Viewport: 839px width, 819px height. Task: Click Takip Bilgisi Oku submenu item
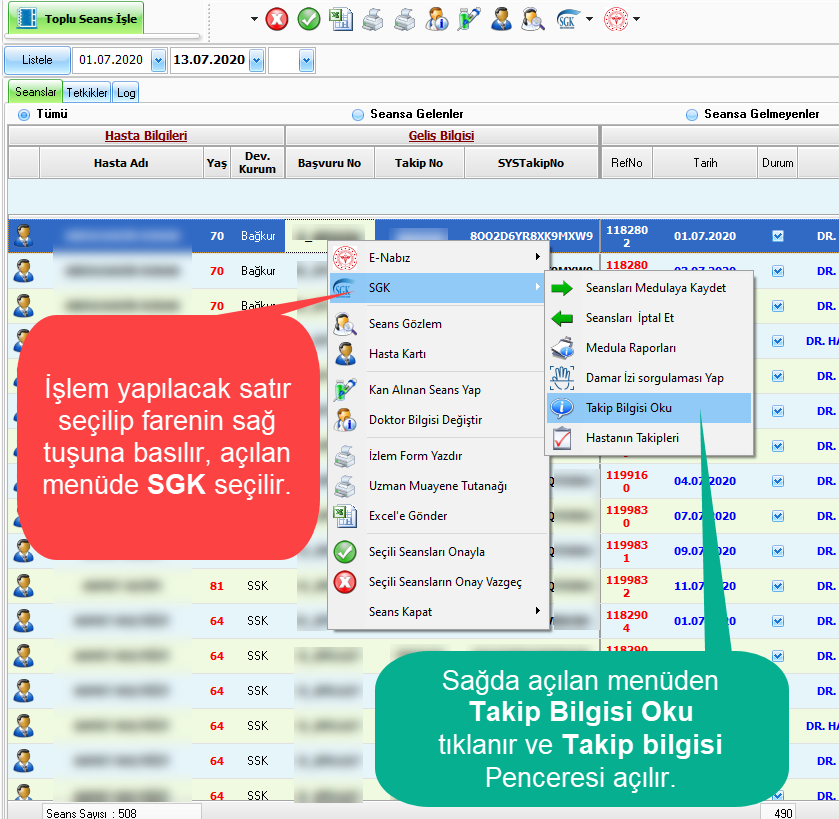click(x=649, y=408)
